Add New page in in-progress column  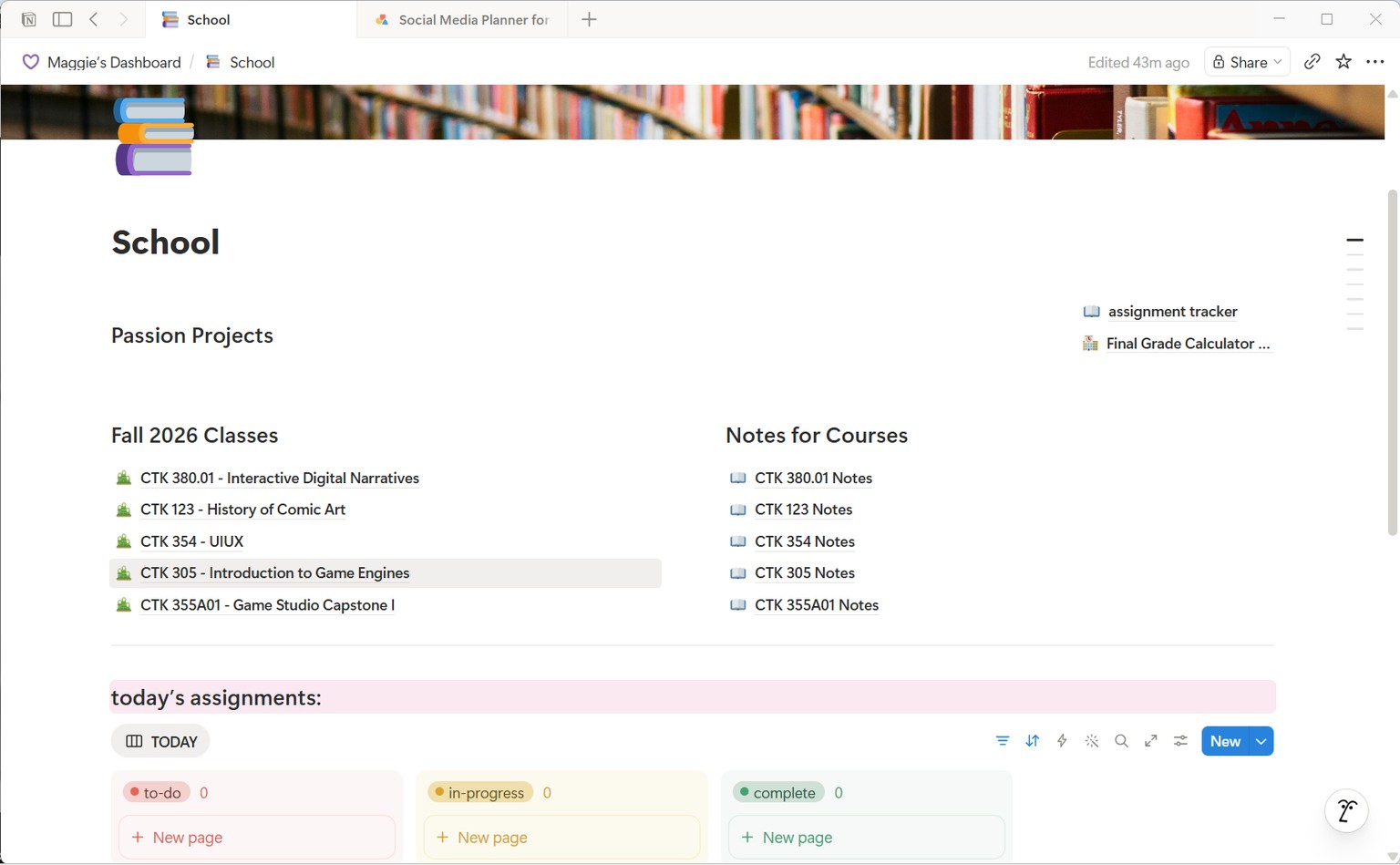click(561, 837)
